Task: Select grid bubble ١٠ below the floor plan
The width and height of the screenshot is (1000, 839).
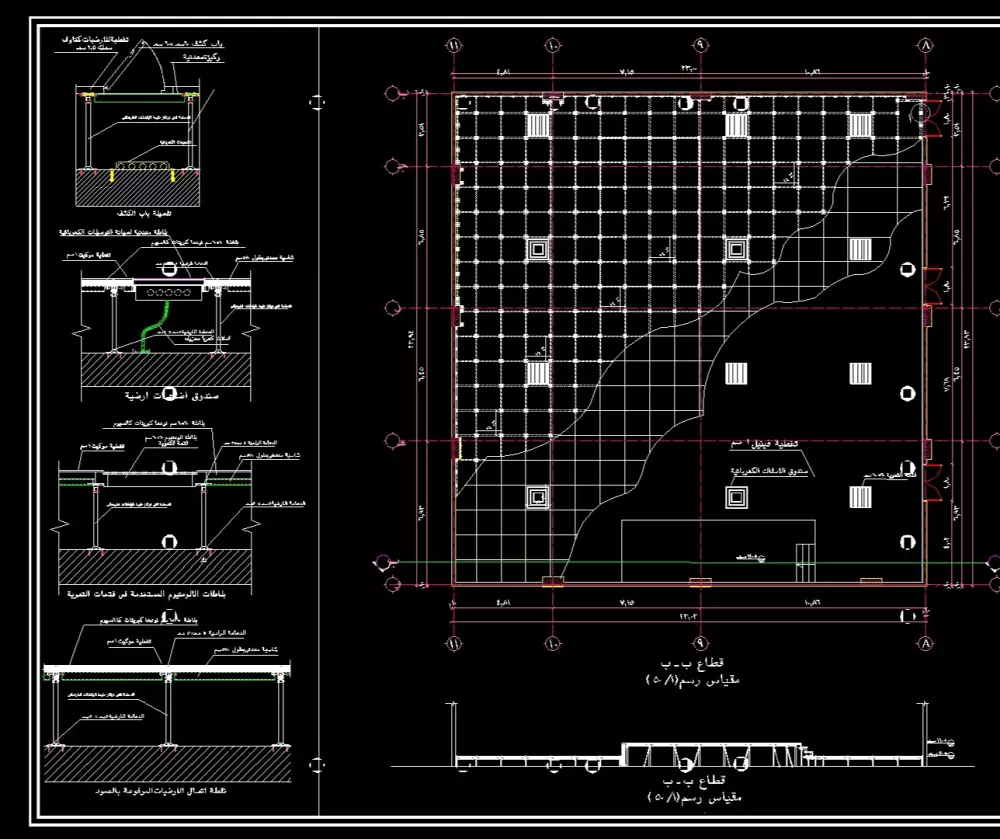Action: tap(553, 643)
